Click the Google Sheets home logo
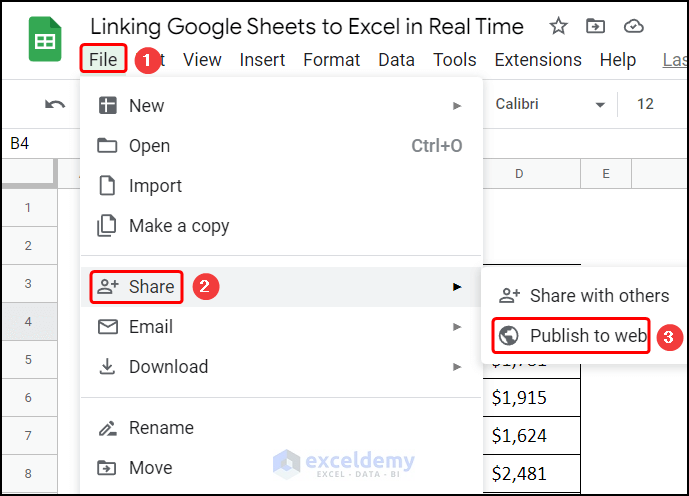Screen dimensions: 689x496 [45, 39]
